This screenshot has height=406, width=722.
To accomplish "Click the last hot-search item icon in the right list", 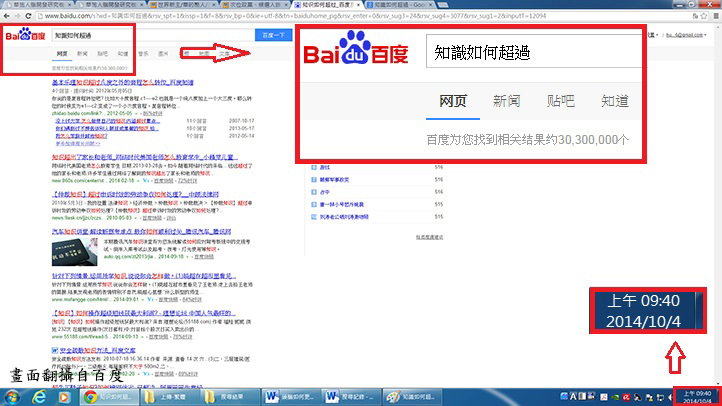I will tap(314, 216).
